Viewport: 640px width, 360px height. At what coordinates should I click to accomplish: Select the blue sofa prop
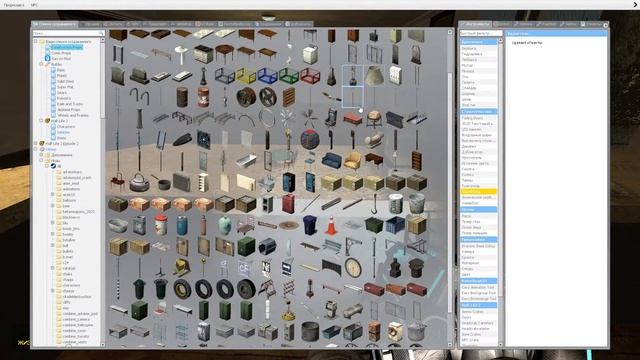point(331,162)
